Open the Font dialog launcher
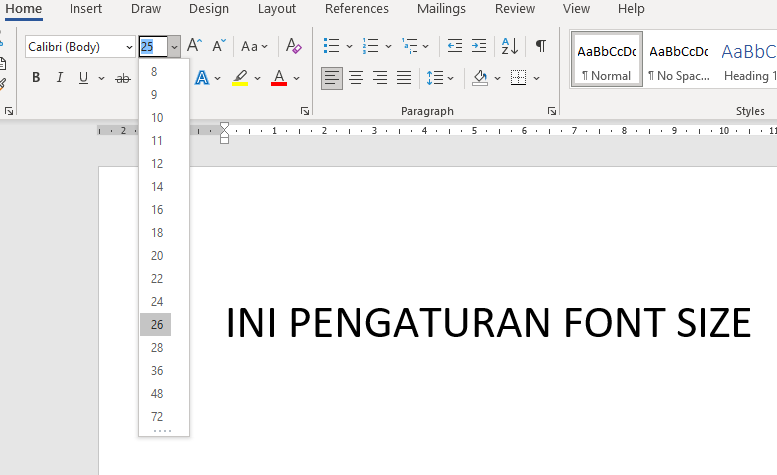Screen dimensions: 777x475 pos(305,111)
